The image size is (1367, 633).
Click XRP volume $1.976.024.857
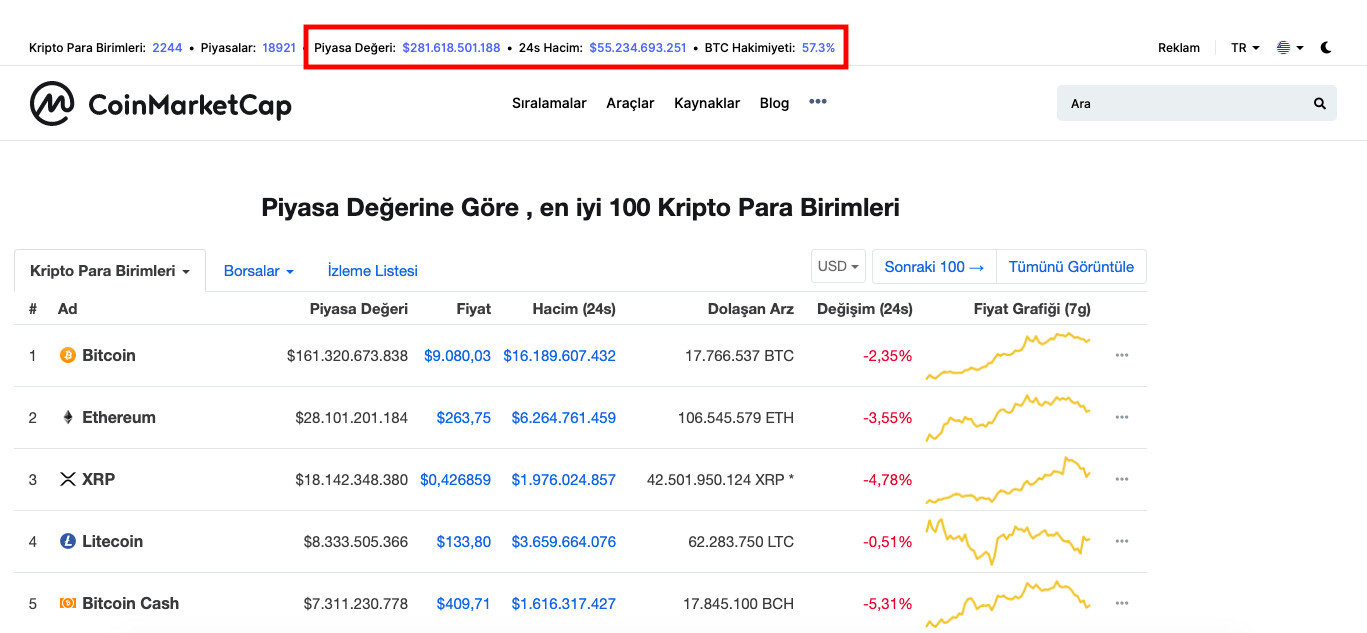(564, 479)
